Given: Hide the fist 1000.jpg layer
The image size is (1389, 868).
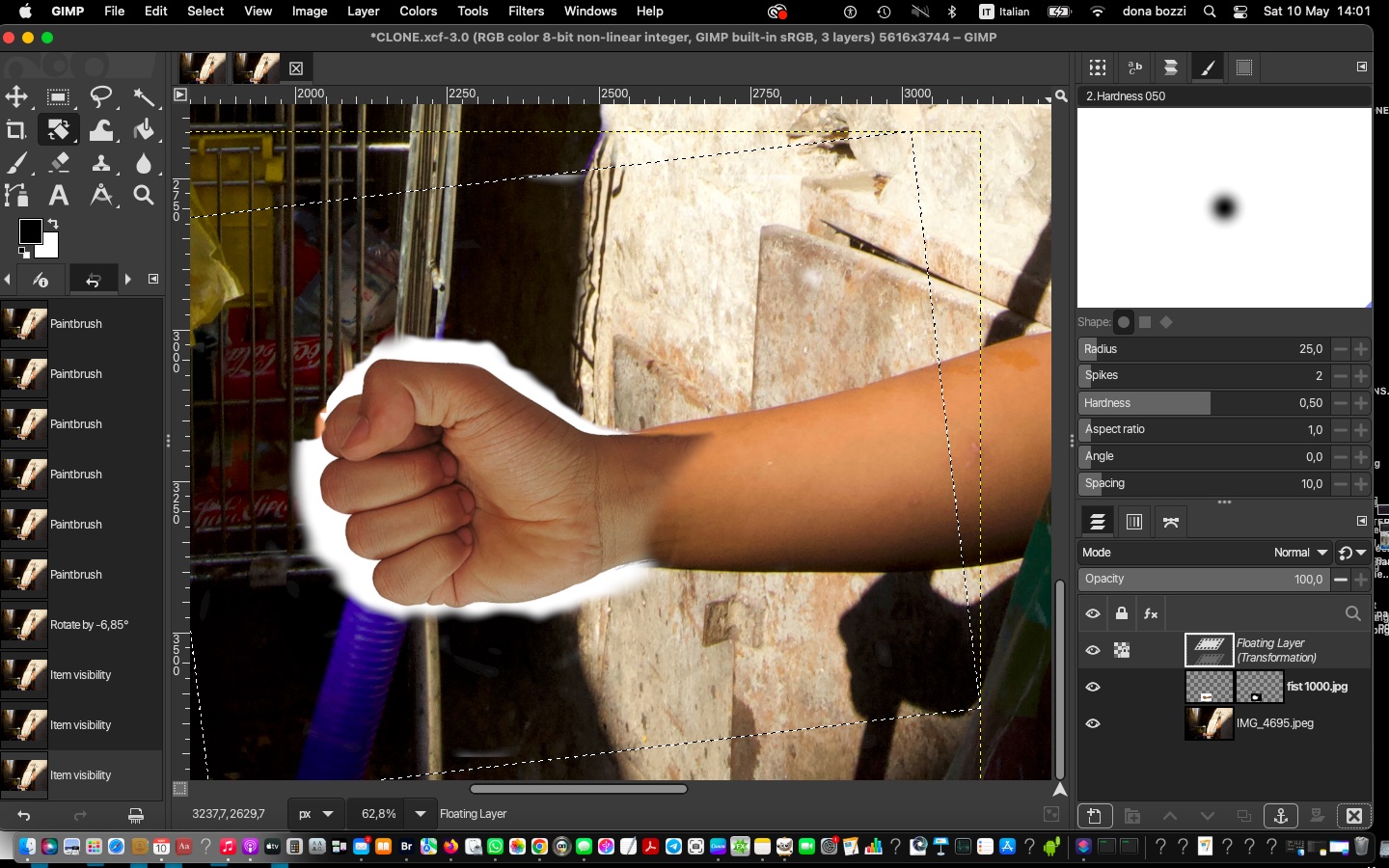Looking at the screenshot, I should (1093, 687).
